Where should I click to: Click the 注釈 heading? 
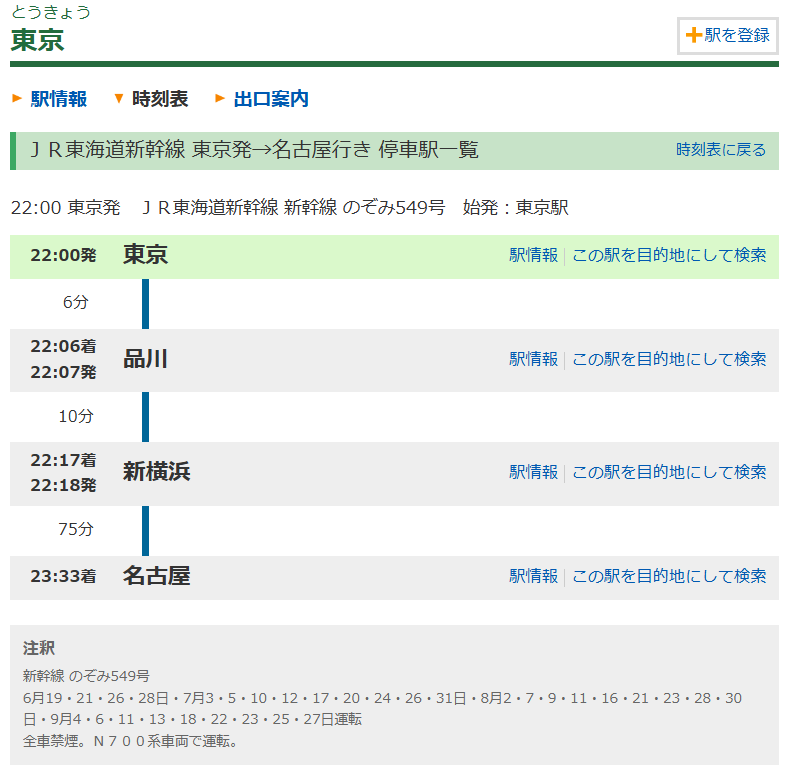coord(39,648)
